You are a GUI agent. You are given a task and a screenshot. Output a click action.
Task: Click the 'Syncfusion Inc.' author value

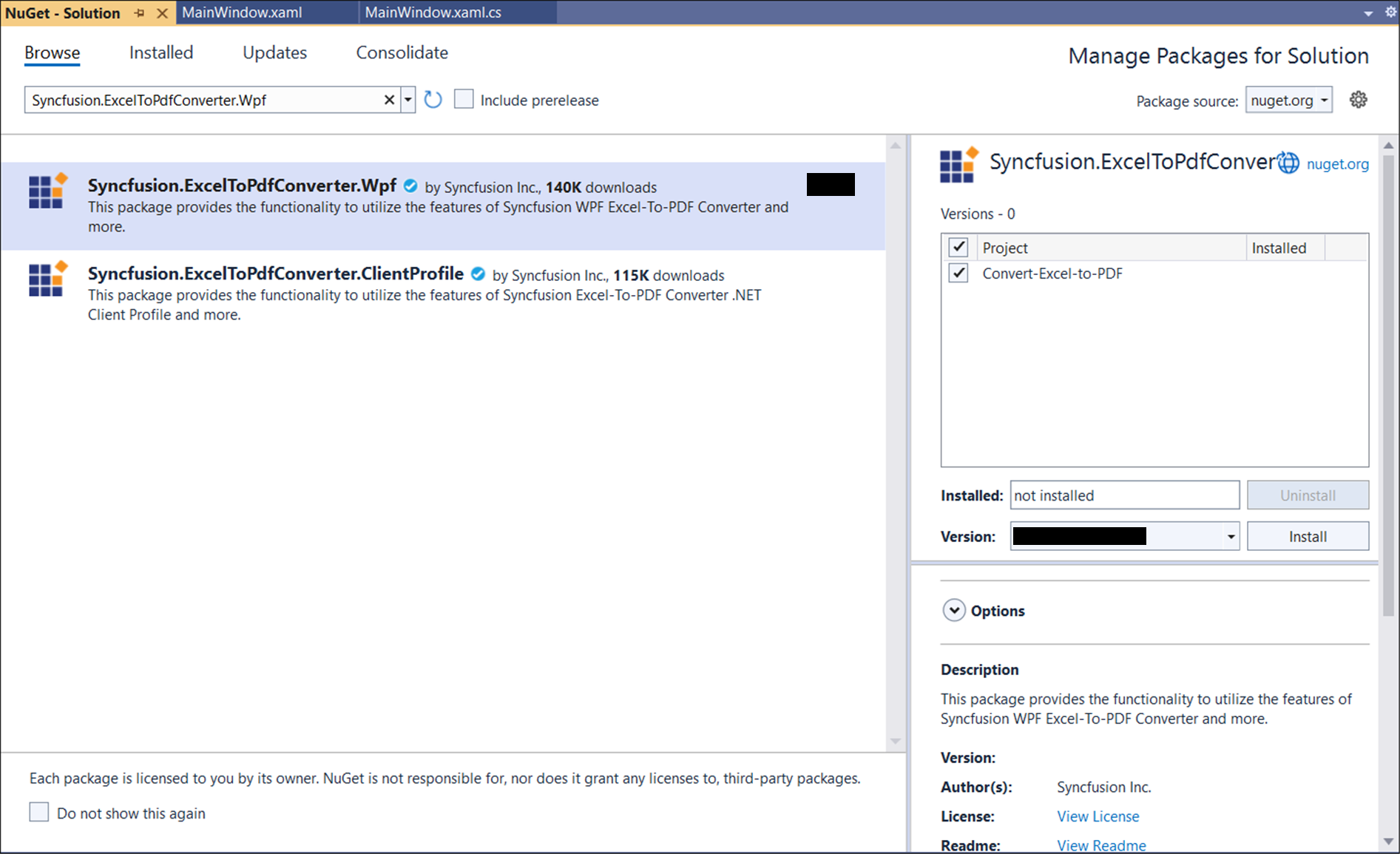point(1103,787)
